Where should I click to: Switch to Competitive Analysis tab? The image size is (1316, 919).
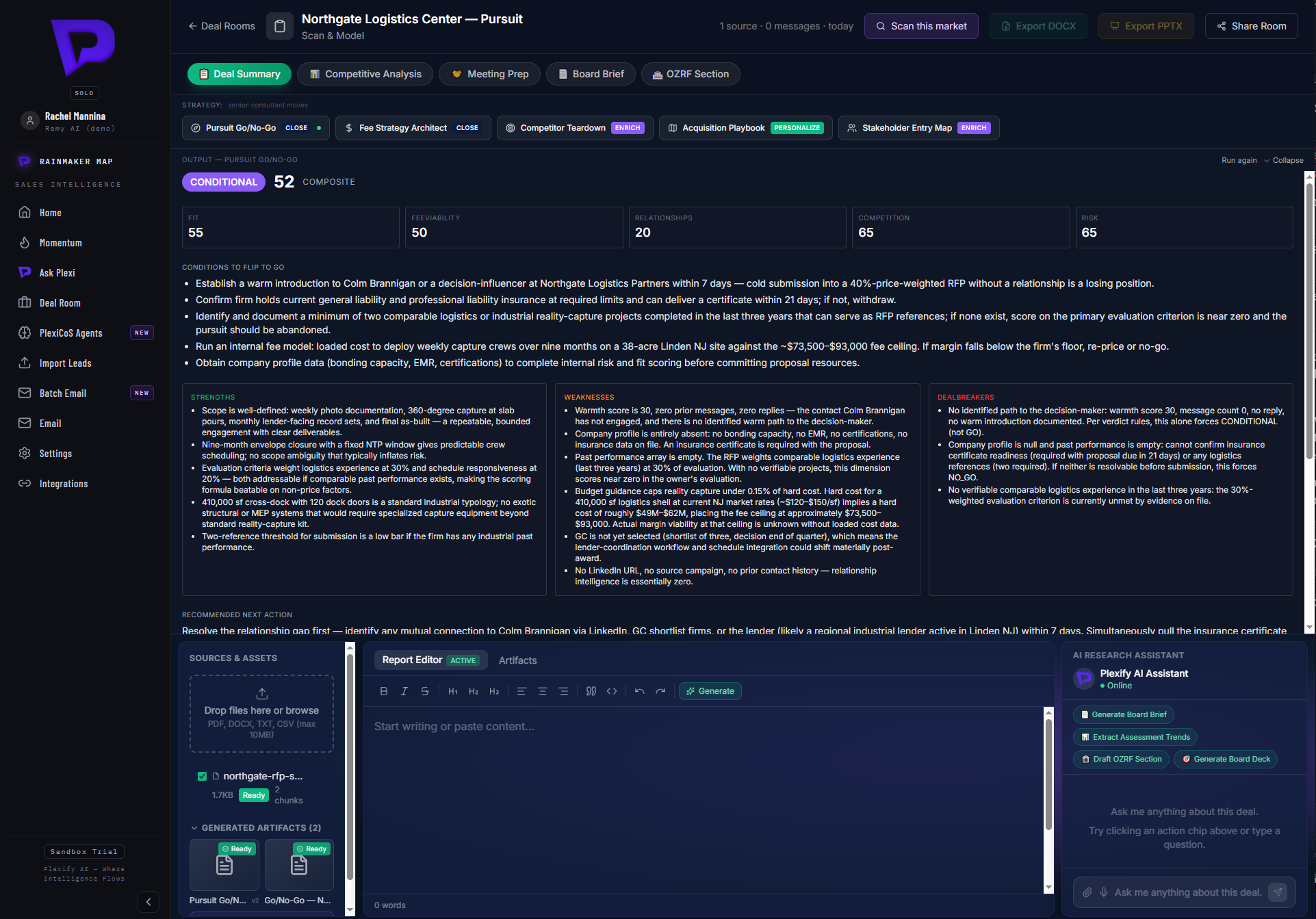(x=365, y=74)
